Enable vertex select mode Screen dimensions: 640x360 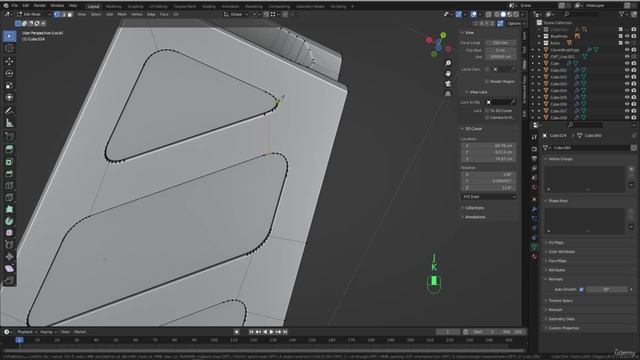(57, 14)
